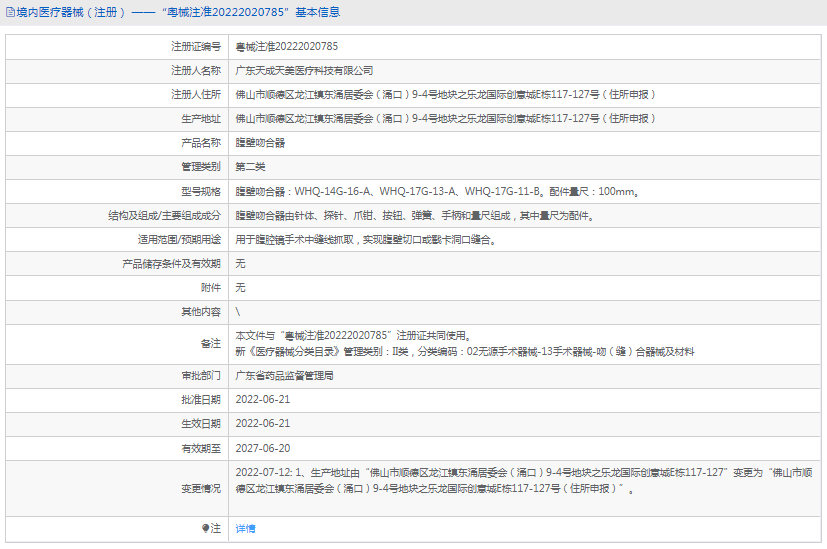Click the 生产地址 label

201,119
